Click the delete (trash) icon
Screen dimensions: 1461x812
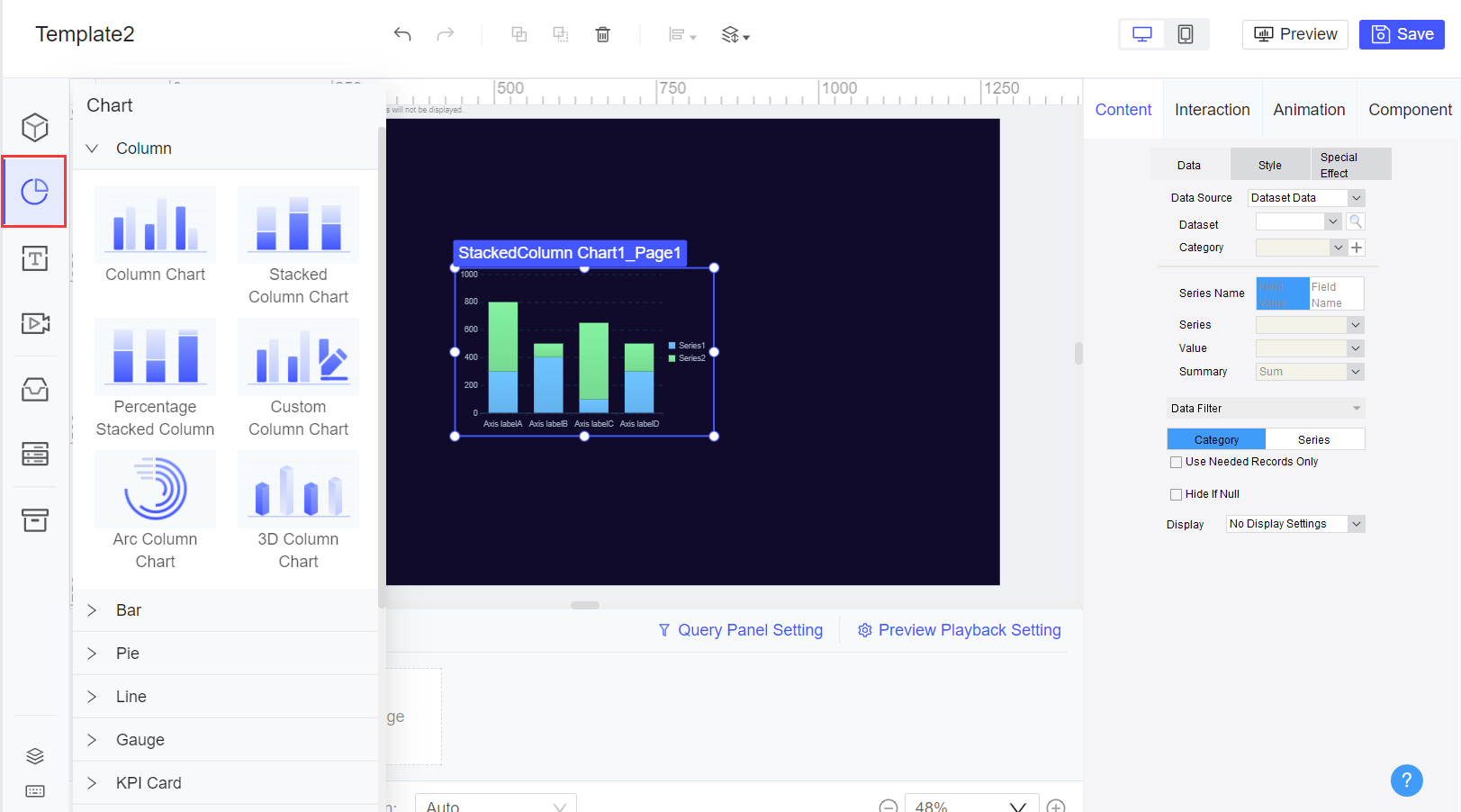(x=602, y=33)
